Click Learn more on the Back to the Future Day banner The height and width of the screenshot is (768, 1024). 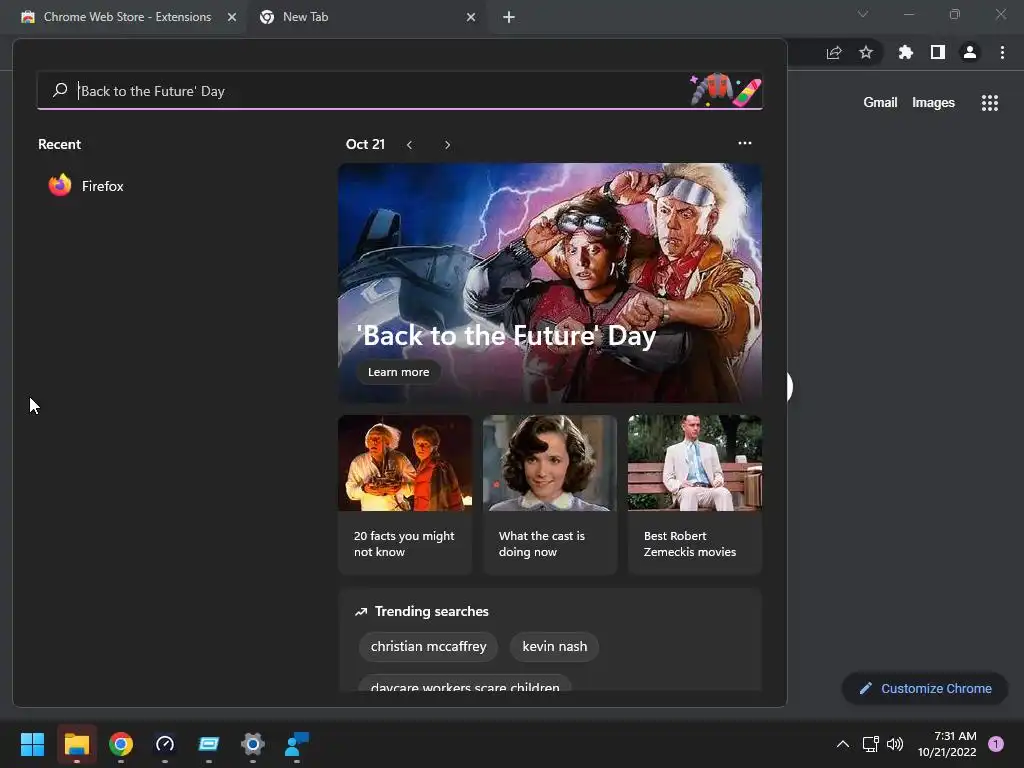[x=398, y=372]
